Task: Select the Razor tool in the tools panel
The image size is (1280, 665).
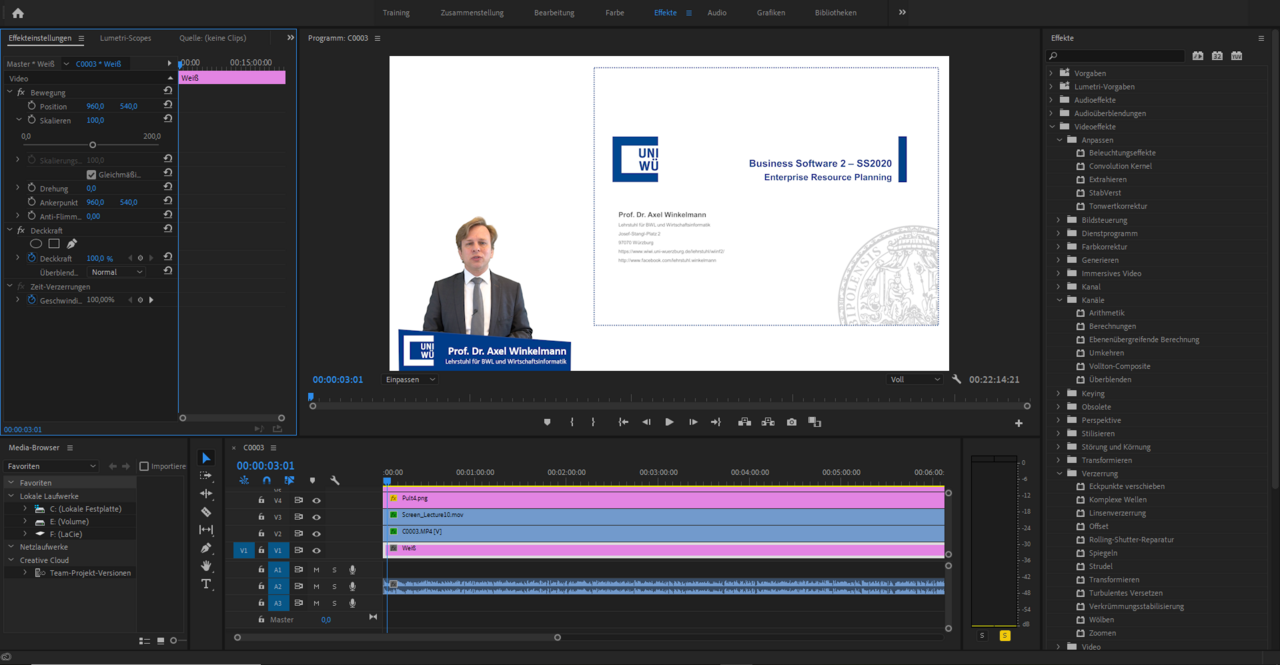Action: click(x=206, y=512)
